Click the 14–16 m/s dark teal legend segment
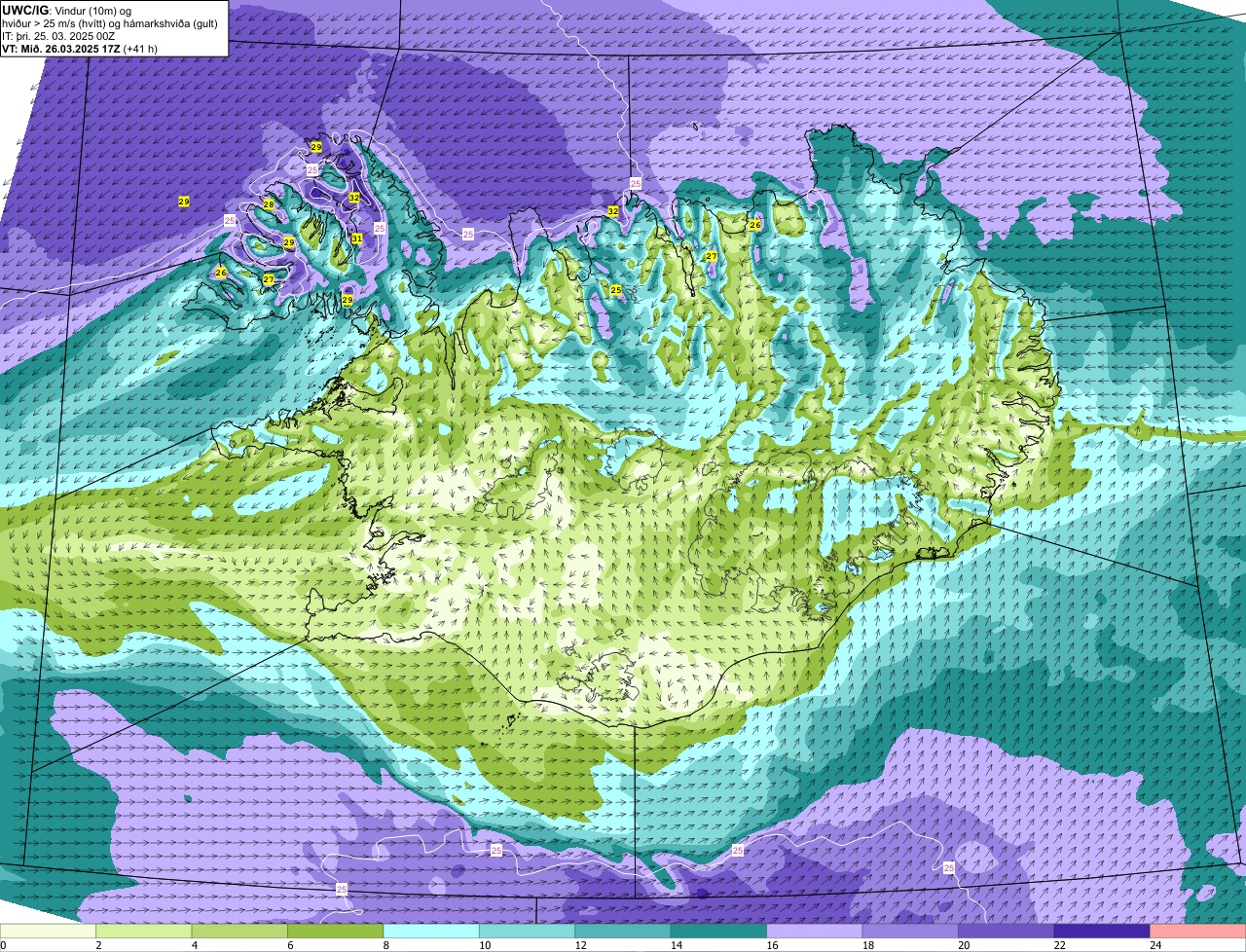 (719, 931)
